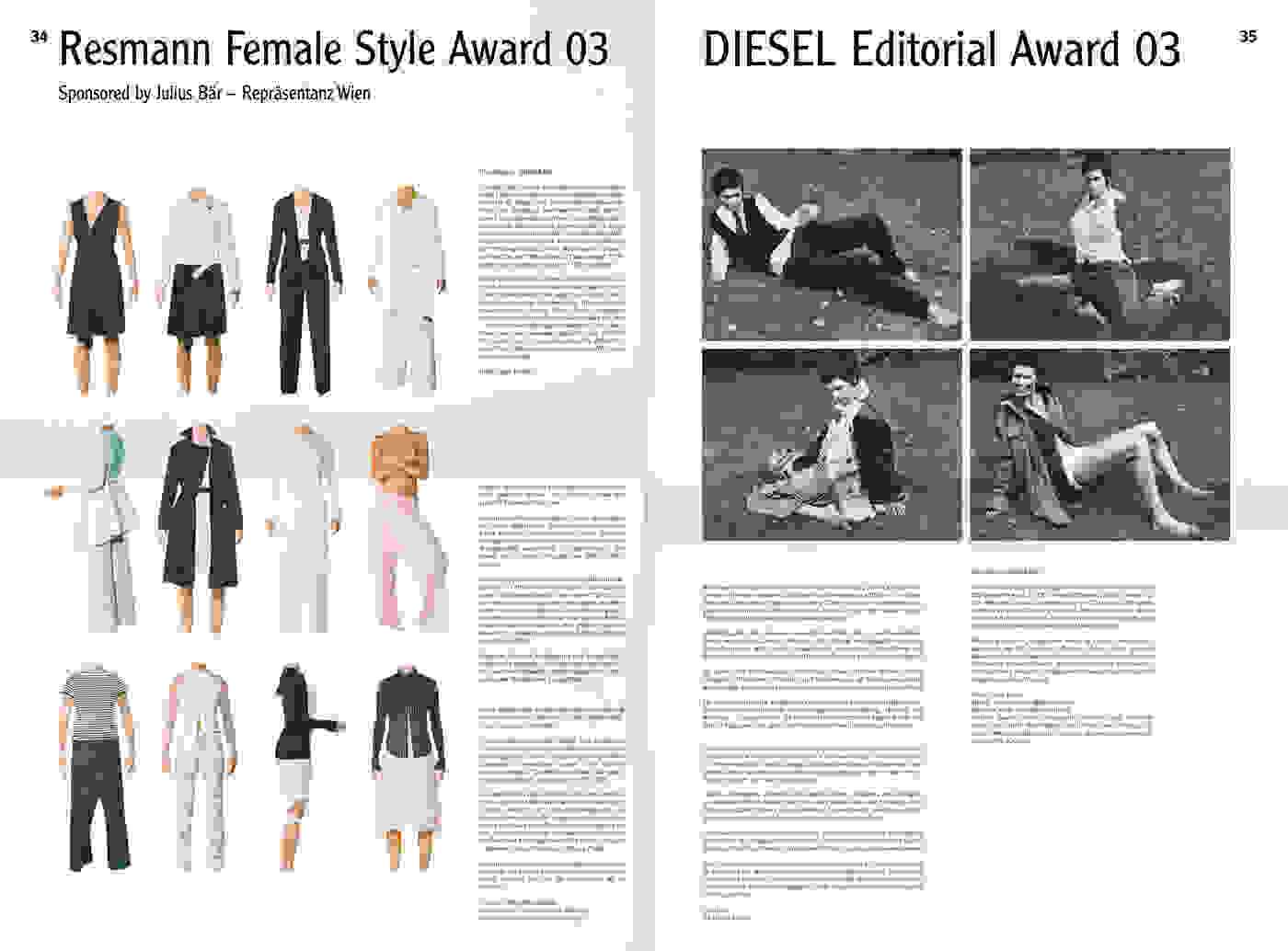Click the 'DIESEL Editorial Award 03' heading
The width and height of the screenshot is (1288, 951).
[x=941, y=50]
